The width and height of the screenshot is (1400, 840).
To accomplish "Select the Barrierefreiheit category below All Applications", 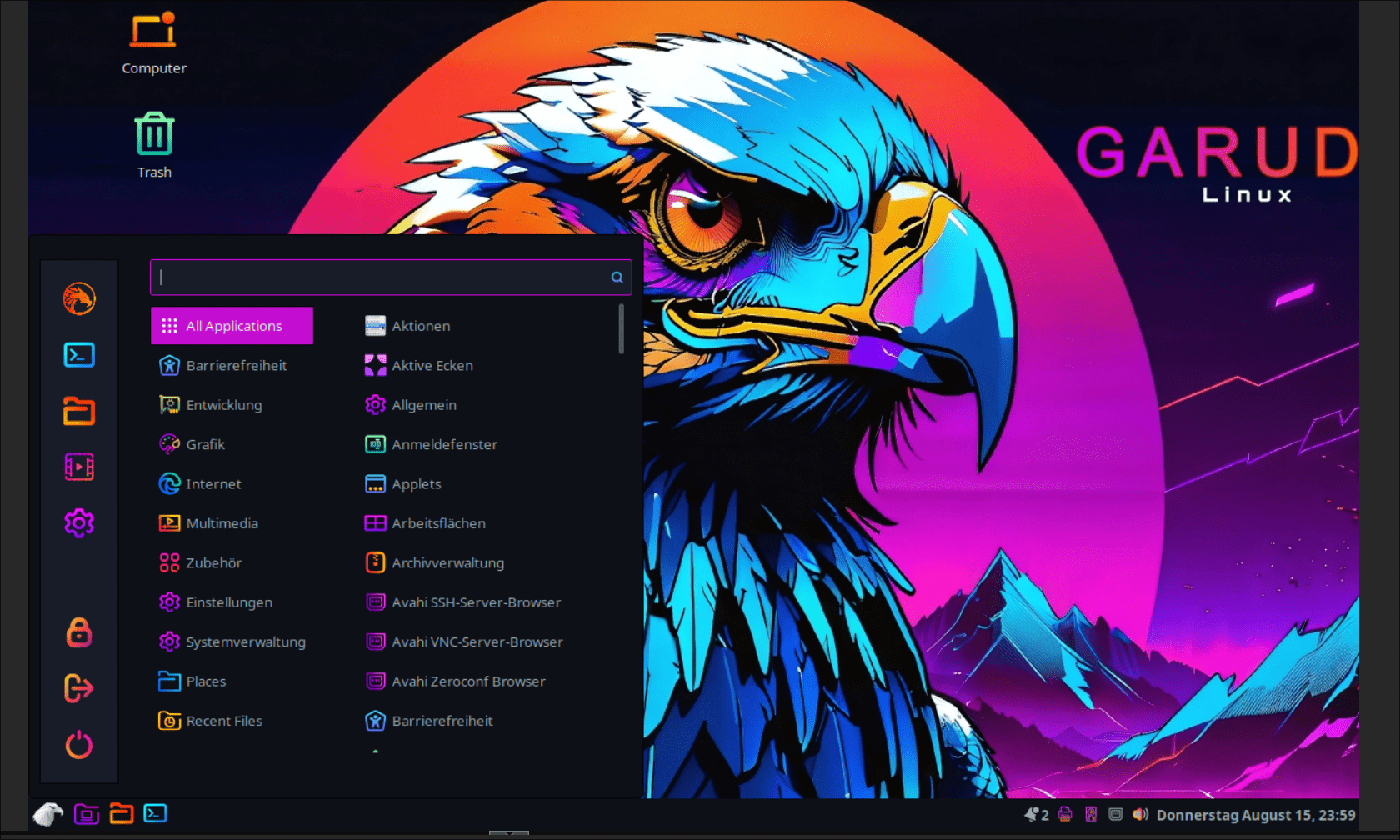I will pyautogui.click(x=232, y=365).
